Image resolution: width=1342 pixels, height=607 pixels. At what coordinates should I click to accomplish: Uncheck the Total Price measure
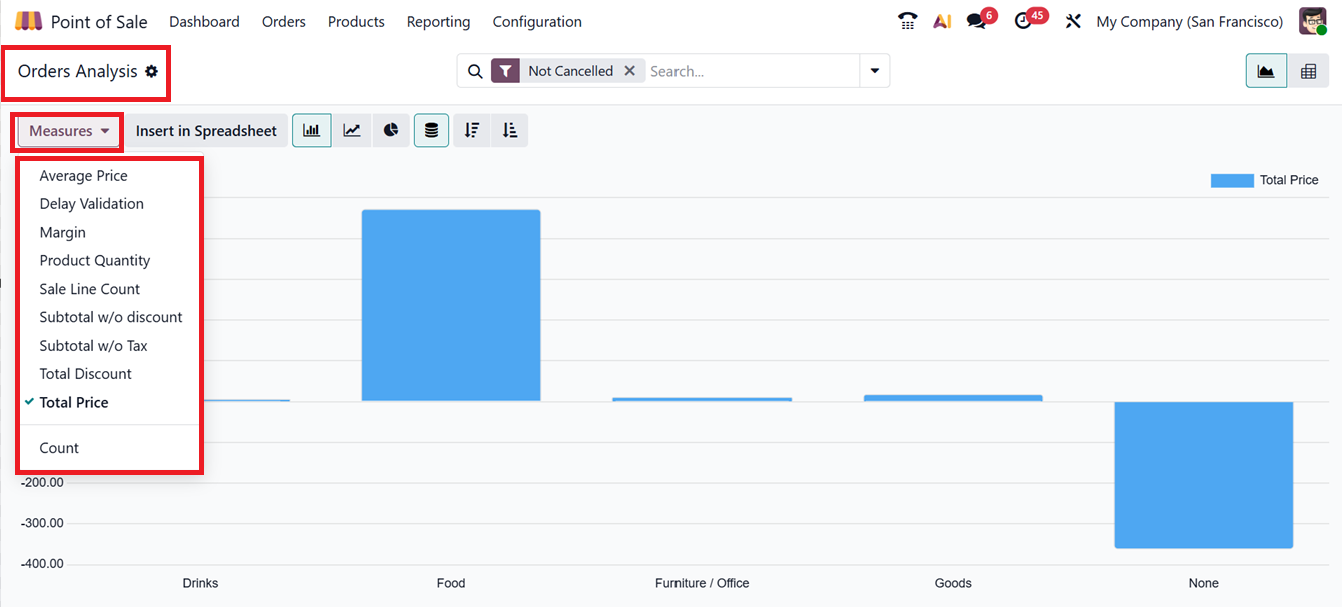74,402
